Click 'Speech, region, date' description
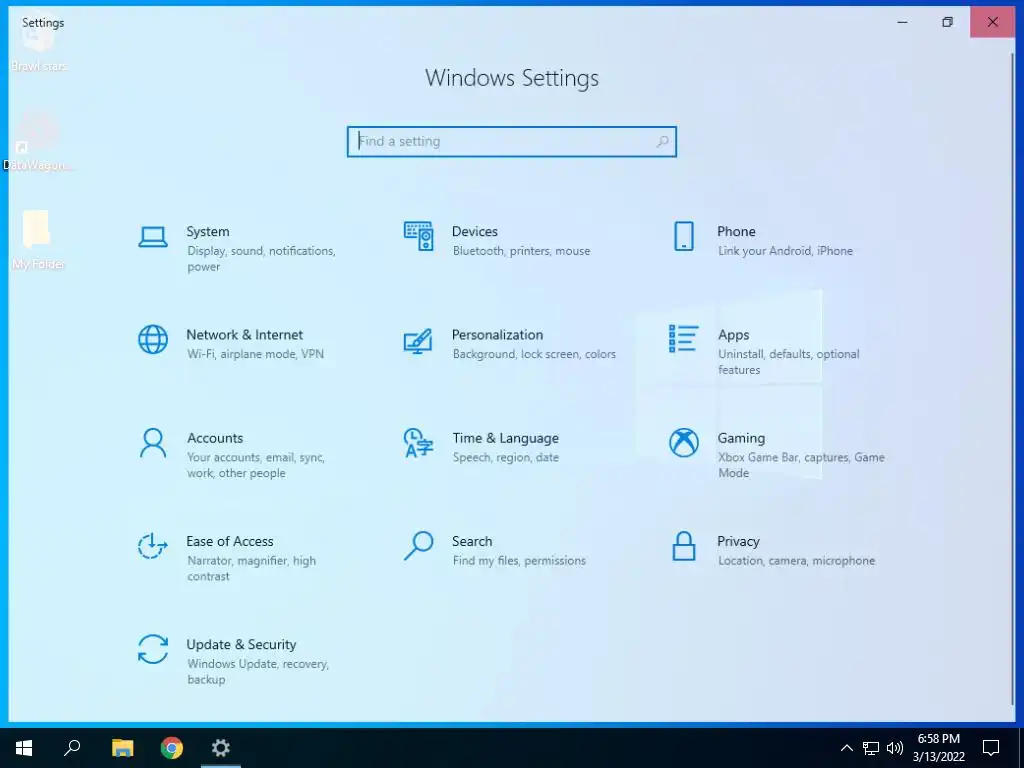This screenshot has width=1024, height=768. pyautogui.click(x=505, y=457)
